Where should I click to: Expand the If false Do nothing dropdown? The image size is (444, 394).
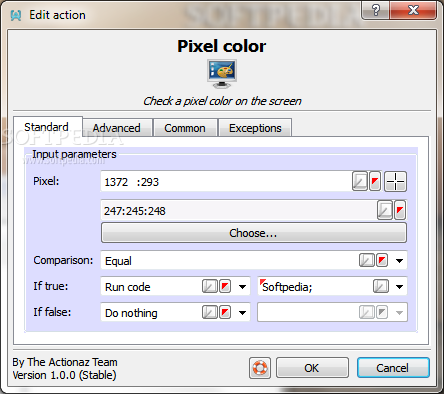[x=242, y=313]
